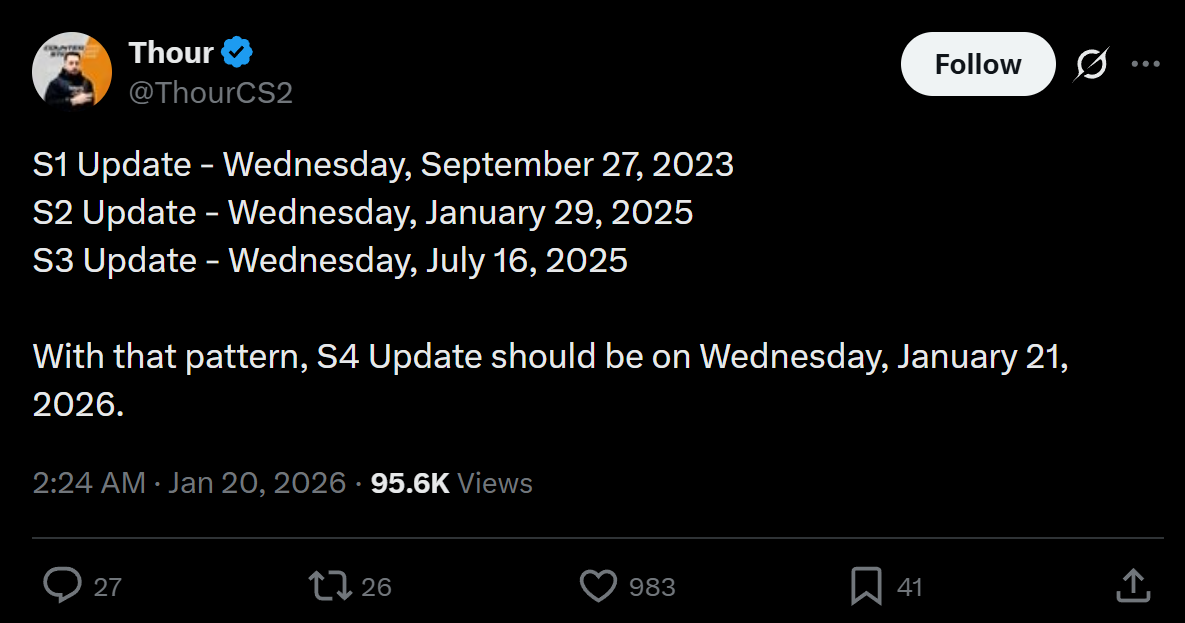This screenshot has height=623, width=1185.
Task: Click the repost arrows icon
Action: [330, 586]
